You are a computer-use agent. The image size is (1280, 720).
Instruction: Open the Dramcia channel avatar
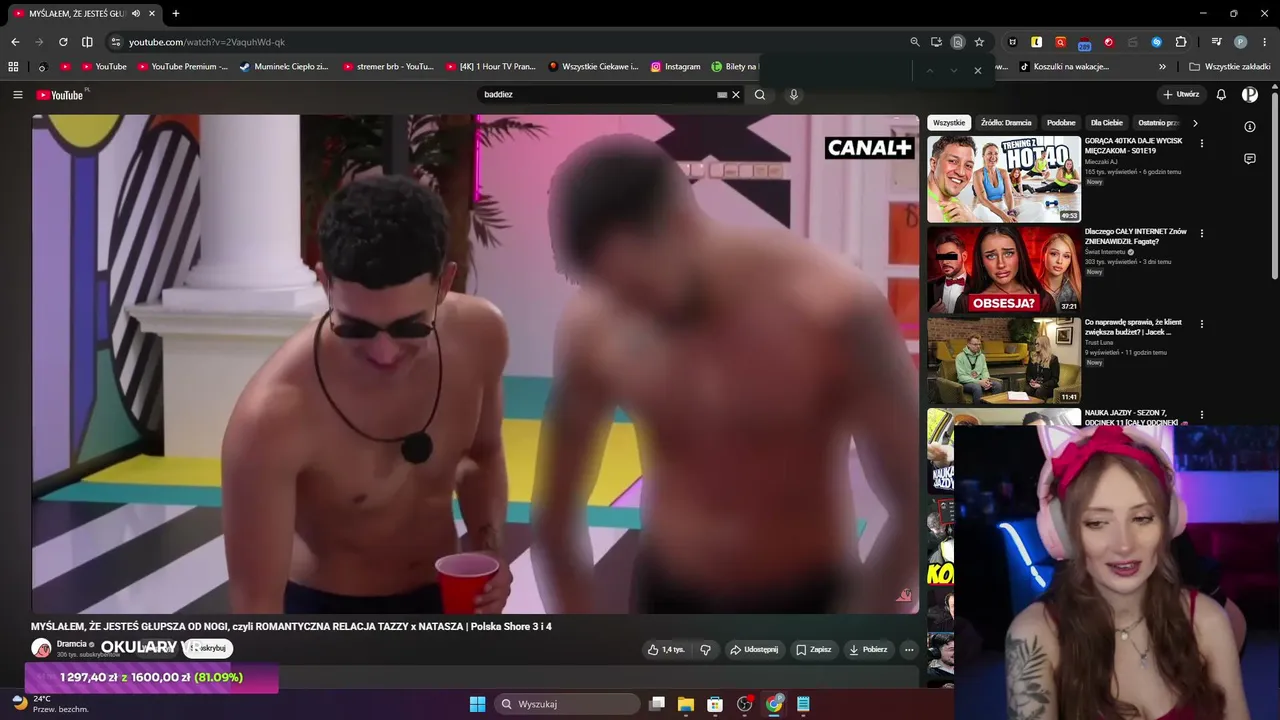(41, 648)
